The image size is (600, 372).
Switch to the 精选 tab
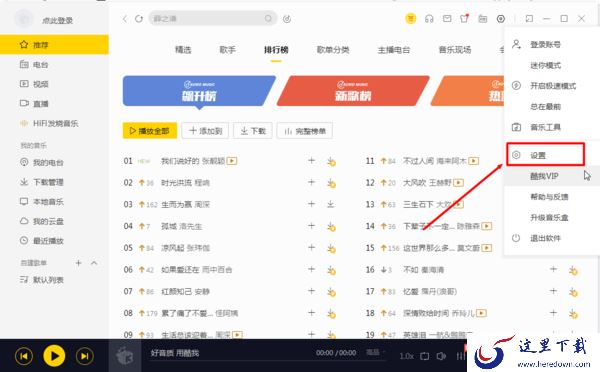tap(183, 50)
